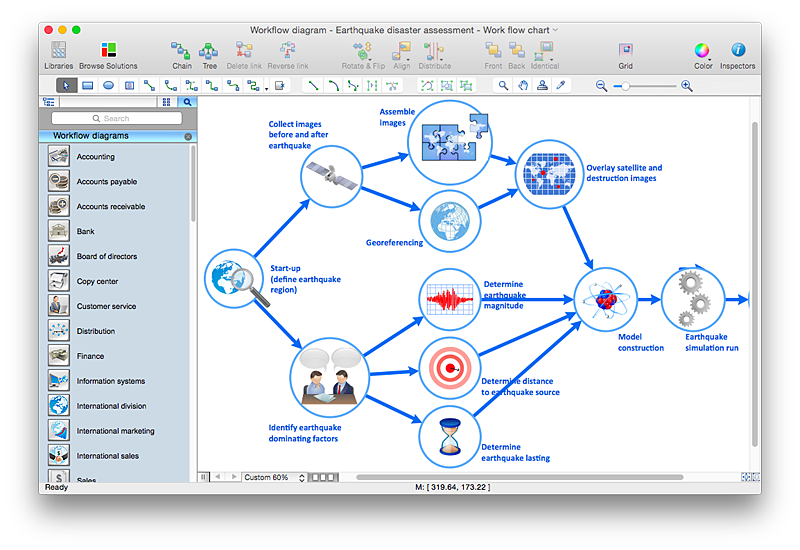The width and height of the screenshot is (800, 550).
Task: Select the Stamp clone tool
Action: (542, 86)
